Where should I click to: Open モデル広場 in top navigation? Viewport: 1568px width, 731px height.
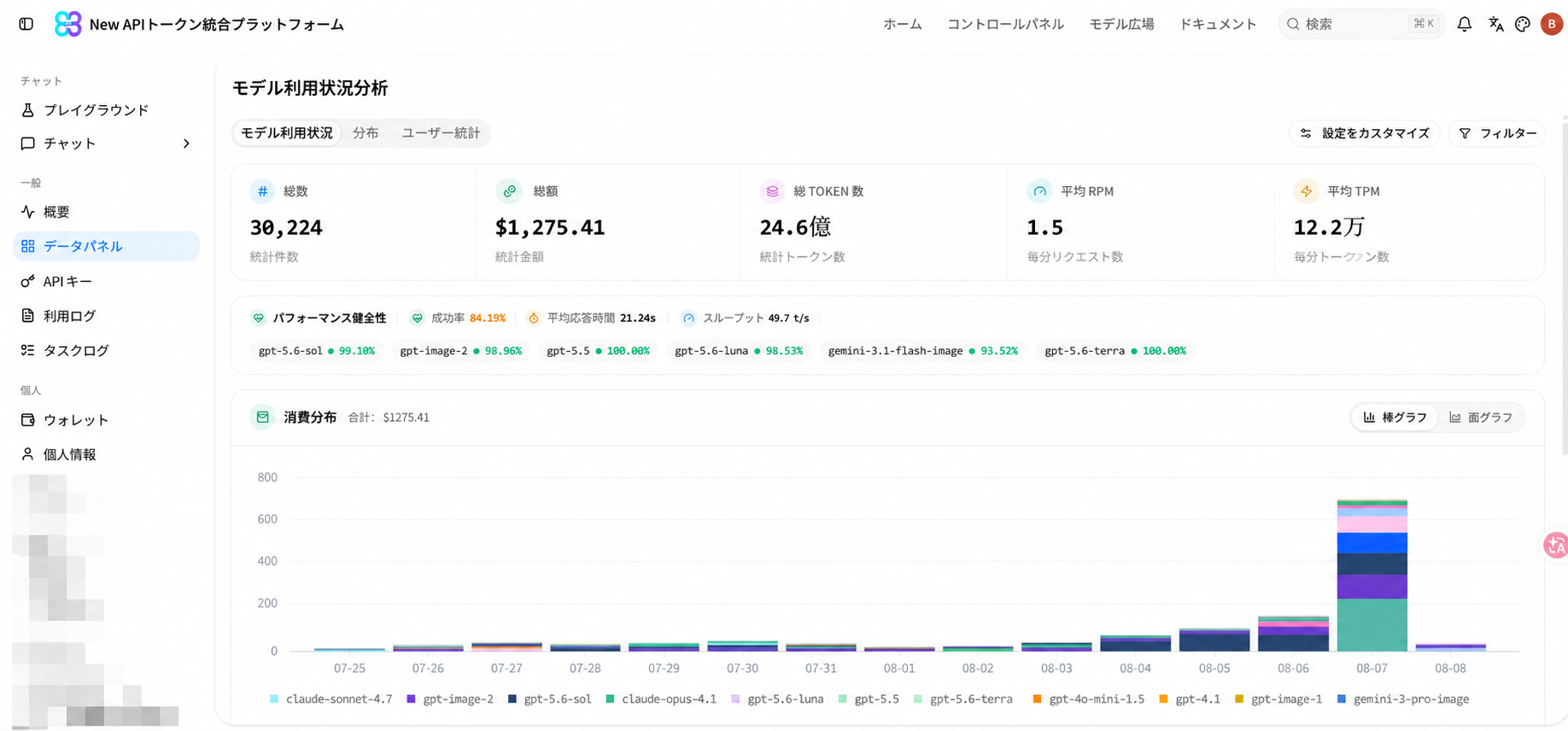(x=1121, y=24)
